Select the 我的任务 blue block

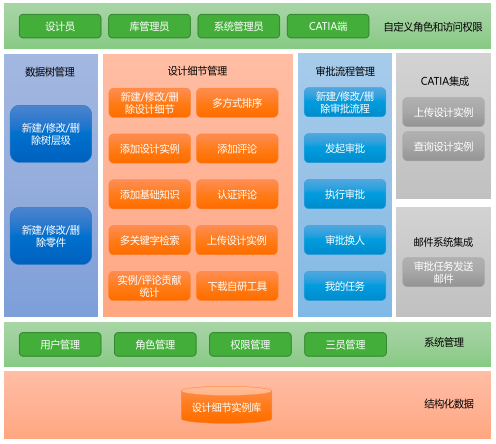click(x=345, y=286)
